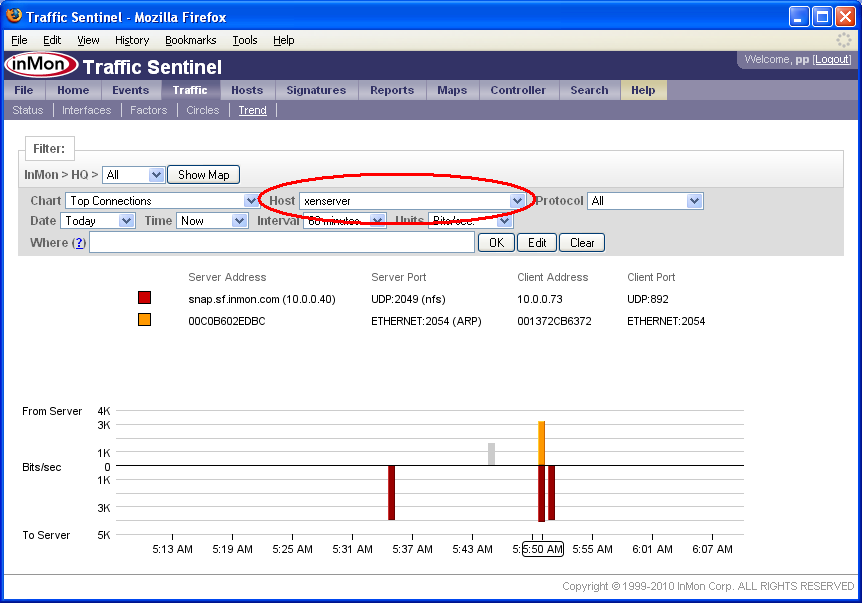Select the Circles sub-navigation link
Viewport: 862px width, 603px height.
tap(202, 110)
